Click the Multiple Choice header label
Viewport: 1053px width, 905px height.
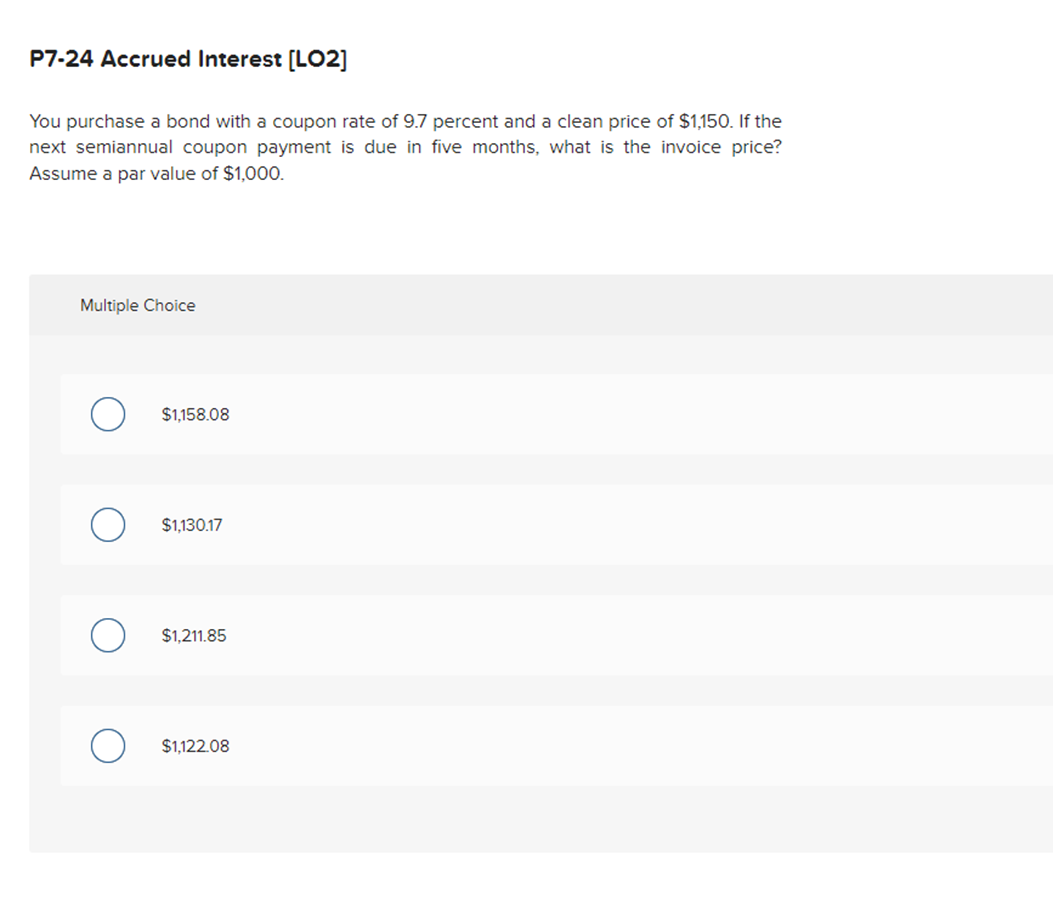pyautogui.click(x=138, y=305)
